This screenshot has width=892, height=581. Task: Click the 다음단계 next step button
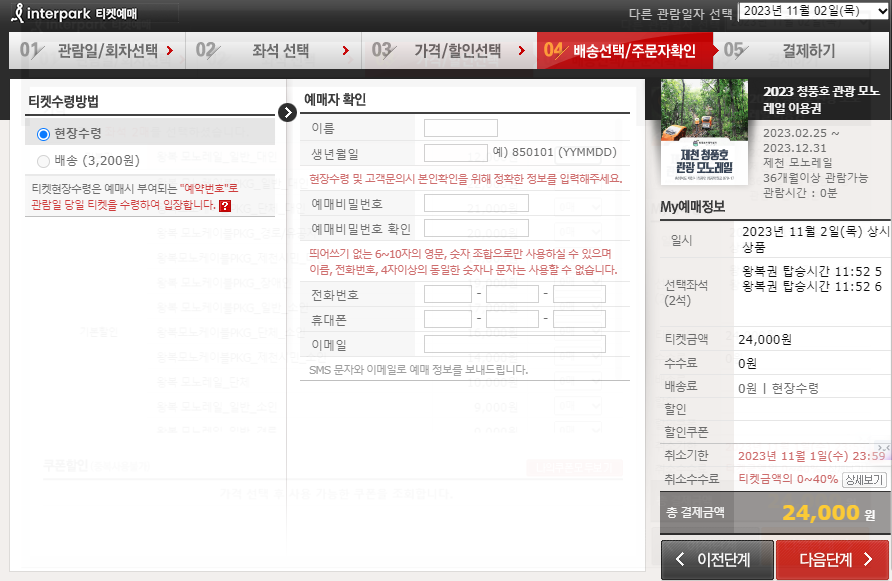[831, 560]
